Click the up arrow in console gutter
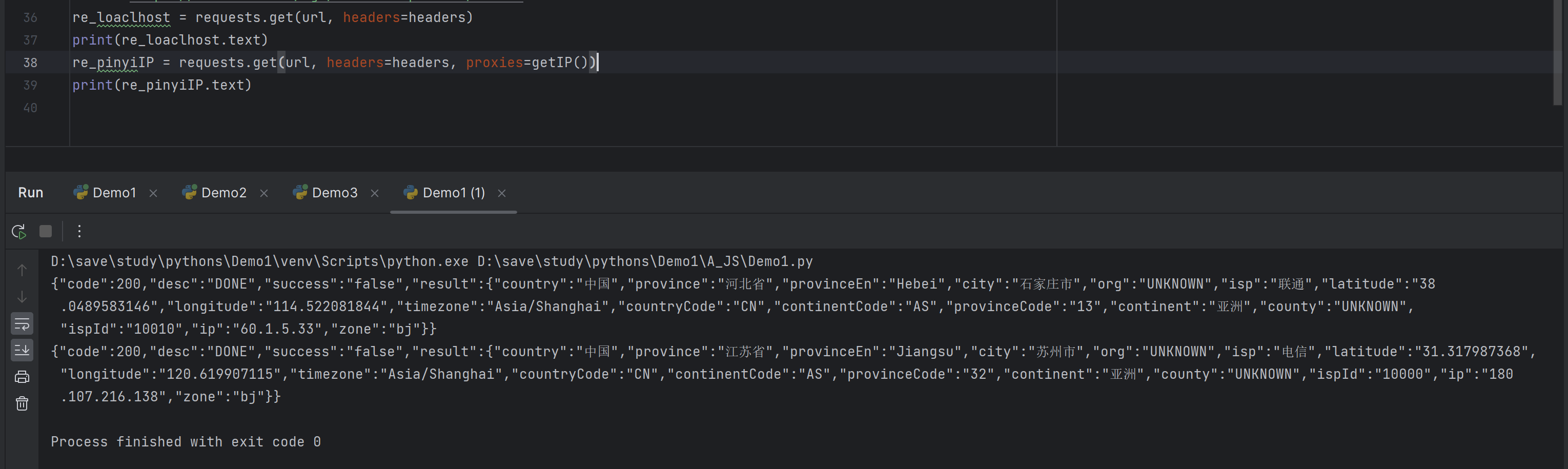The height and width of the screenshot is (469, 1568). (x=22, y=270)
